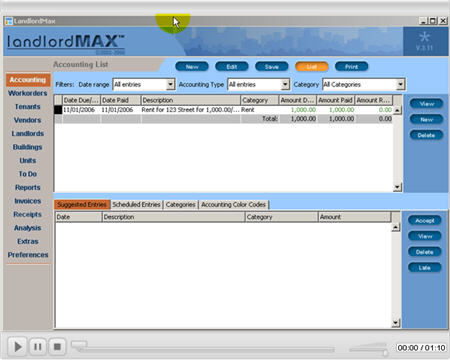Click accounting list scroll up arrow
This screenshot has width=450, height=360.
tap(397, 110)
